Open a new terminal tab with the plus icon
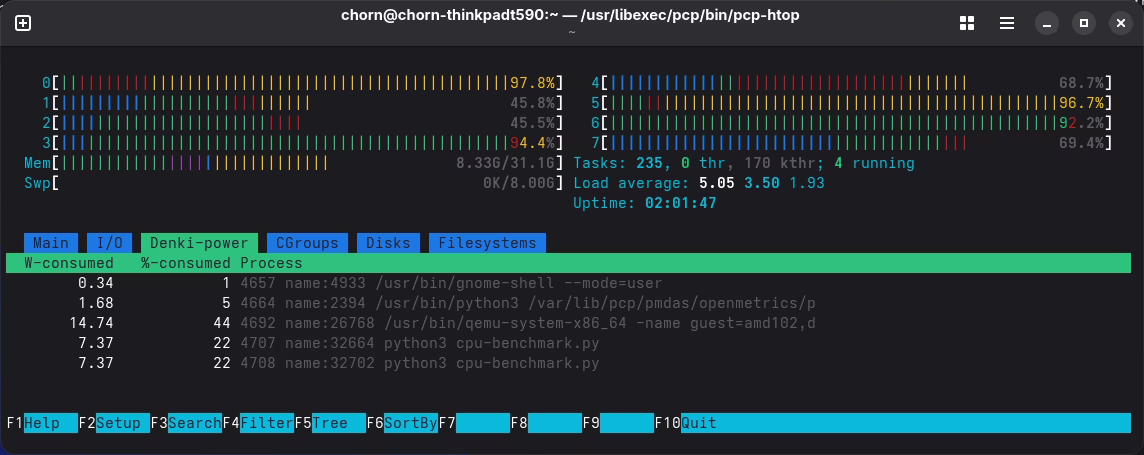Image resolution: width=1144 pixels, height=455 pixels. click(23, 23)
